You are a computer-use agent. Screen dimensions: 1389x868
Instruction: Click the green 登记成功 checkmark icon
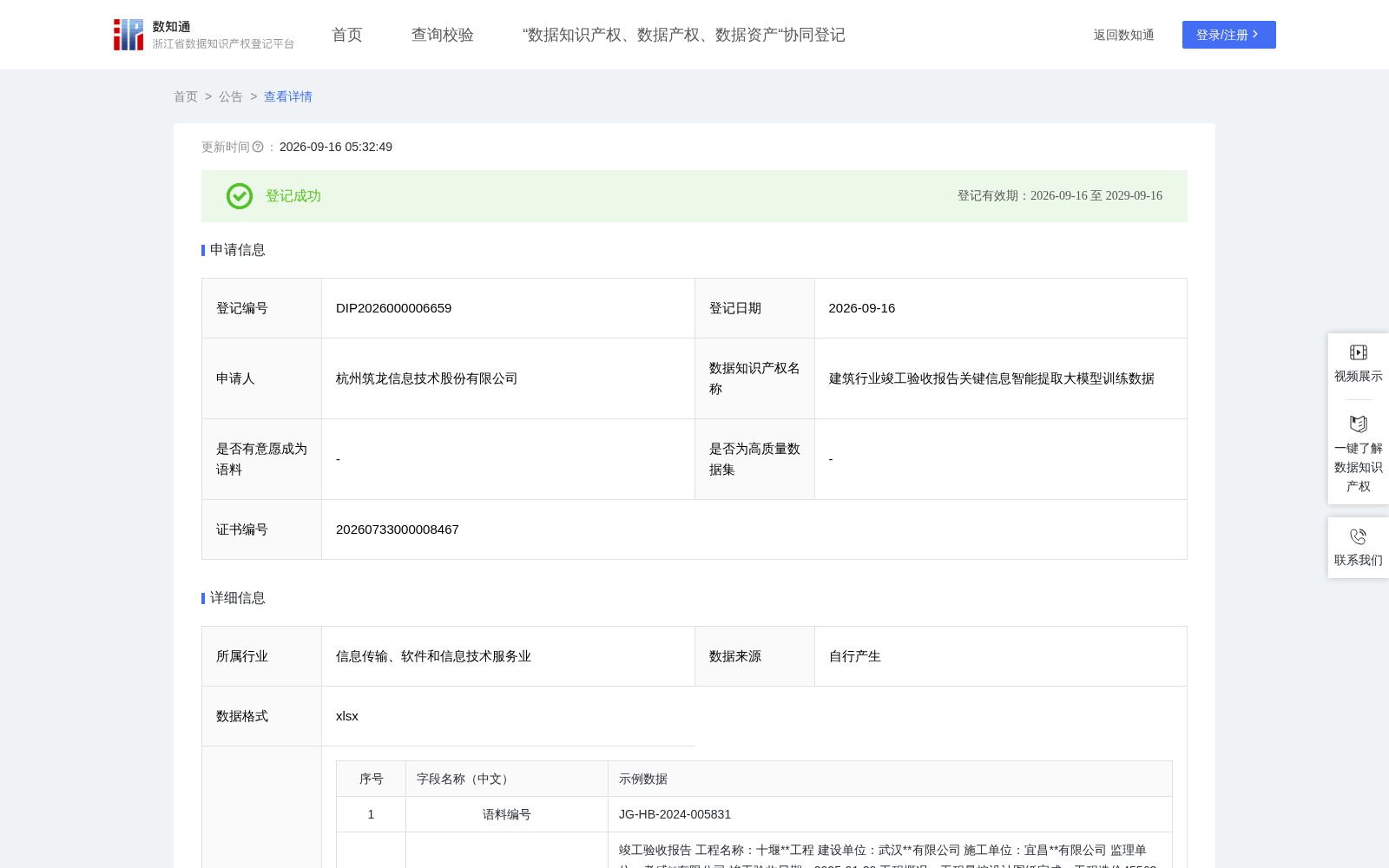(240, 196)
